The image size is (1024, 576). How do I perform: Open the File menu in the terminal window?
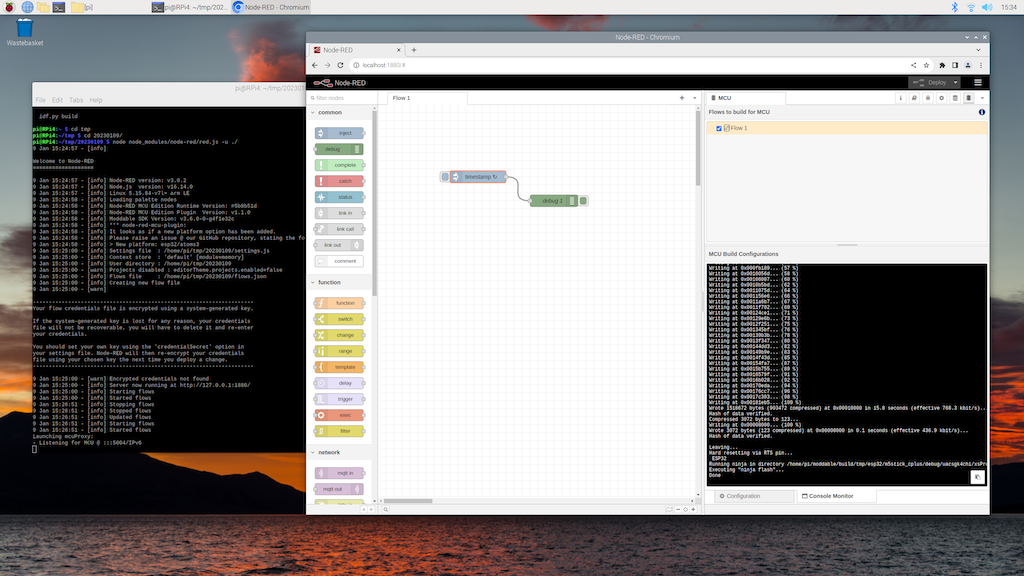point(39,100)
